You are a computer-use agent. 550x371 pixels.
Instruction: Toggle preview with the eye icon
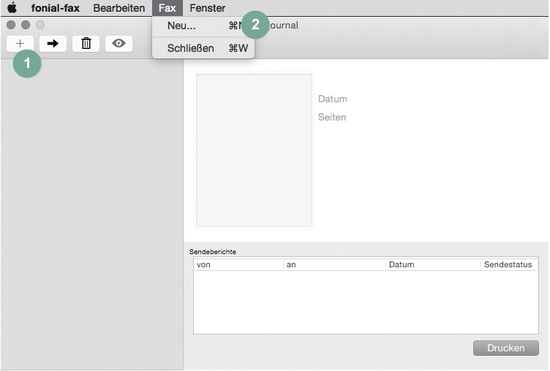(119, 43)
